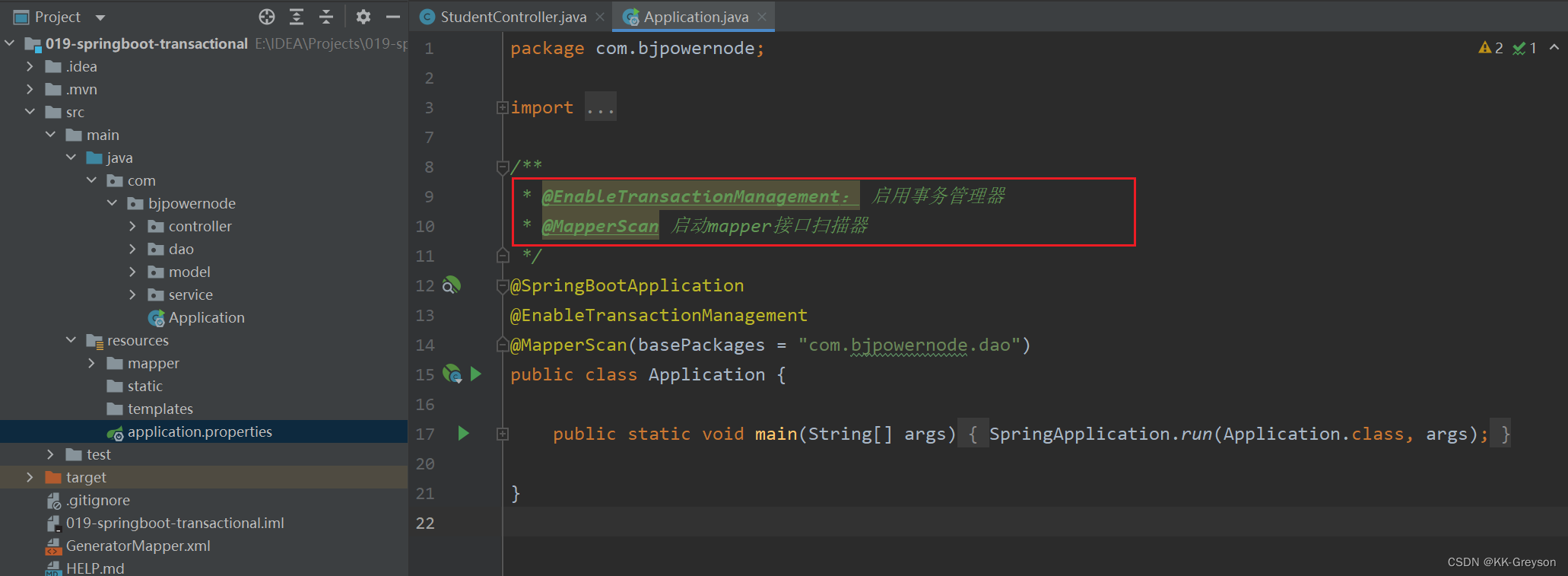Screen dimensions: 1568x576
Task: Expand the service package
Action: click(x=132, y=294)
